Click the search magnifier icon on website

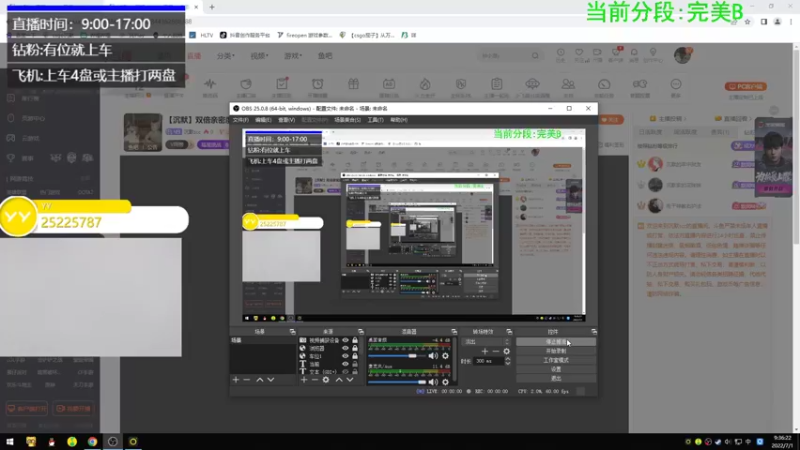pos(535,56)
